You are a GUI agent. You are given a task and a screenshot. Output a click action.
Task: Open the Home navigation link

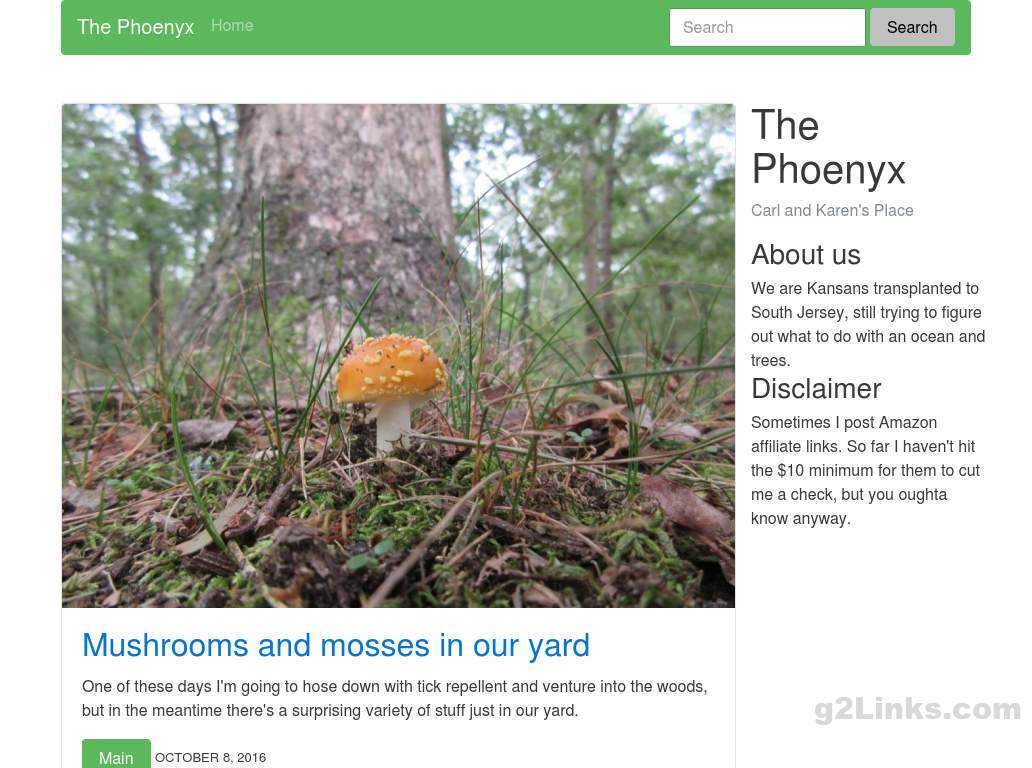[x=232, y=26]
